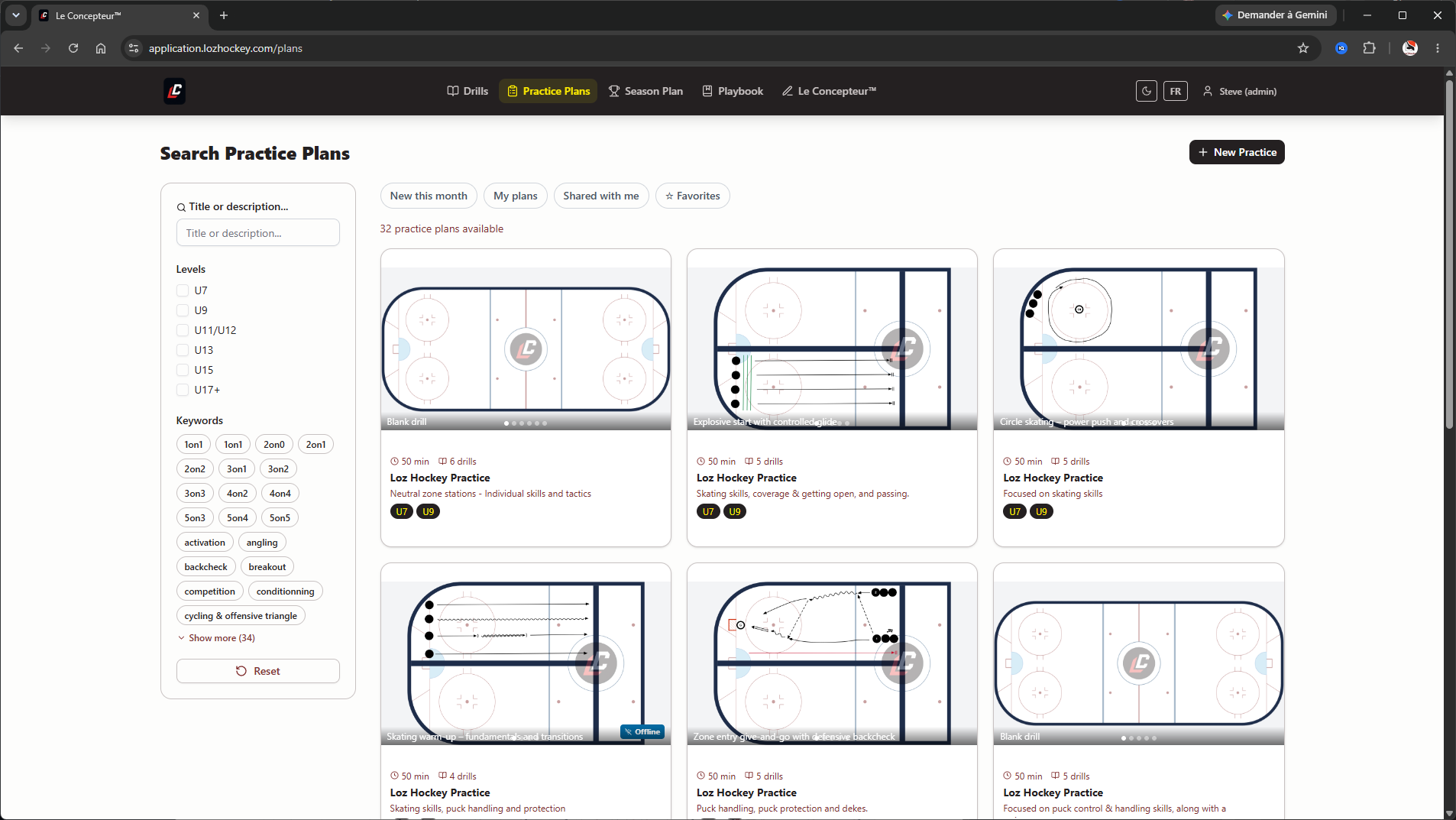The height and width of the screenshot is (820, 1456).
Task: Filter by New this month
Action: 429,196
